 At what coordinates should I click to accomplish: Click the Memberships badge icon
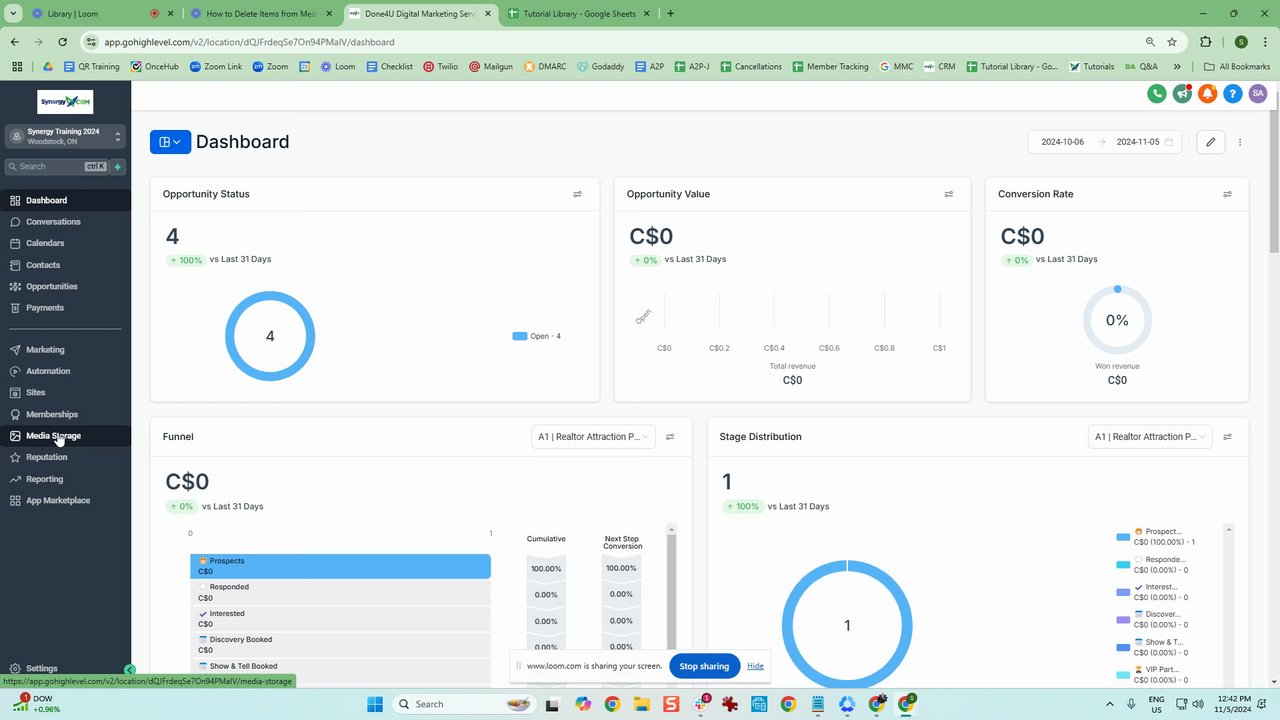point(15,414)
